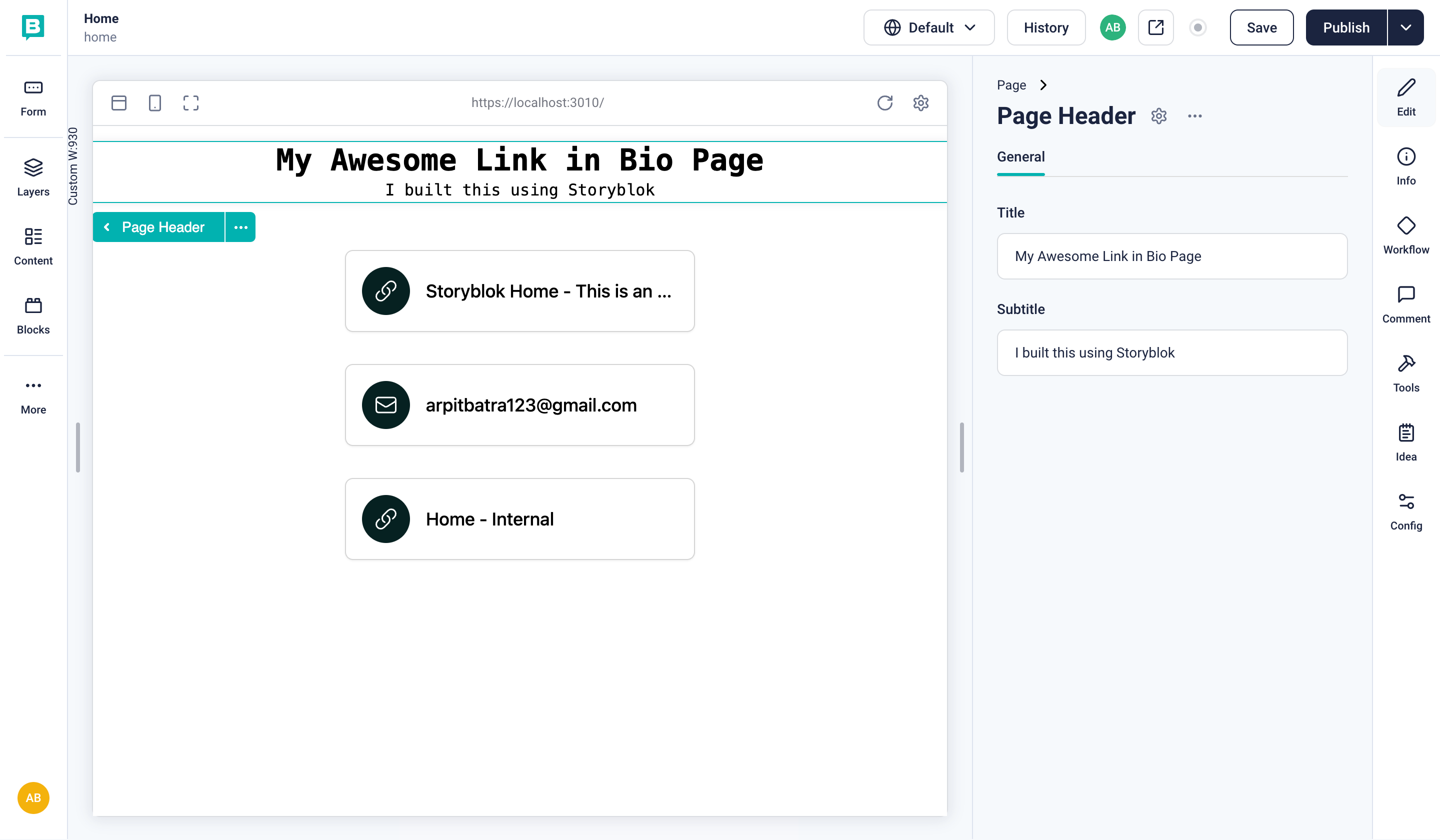Open page in new tab icon
1440x840 pixels.
coord(1155,27)
